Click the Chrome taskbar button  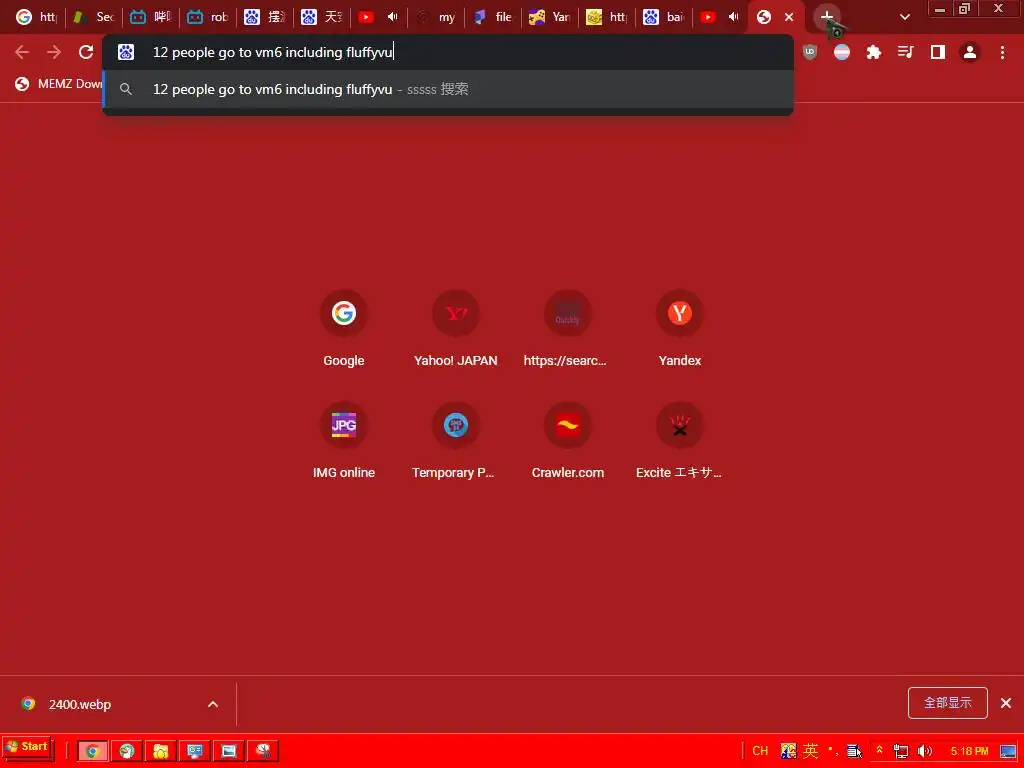coord(93,751)
